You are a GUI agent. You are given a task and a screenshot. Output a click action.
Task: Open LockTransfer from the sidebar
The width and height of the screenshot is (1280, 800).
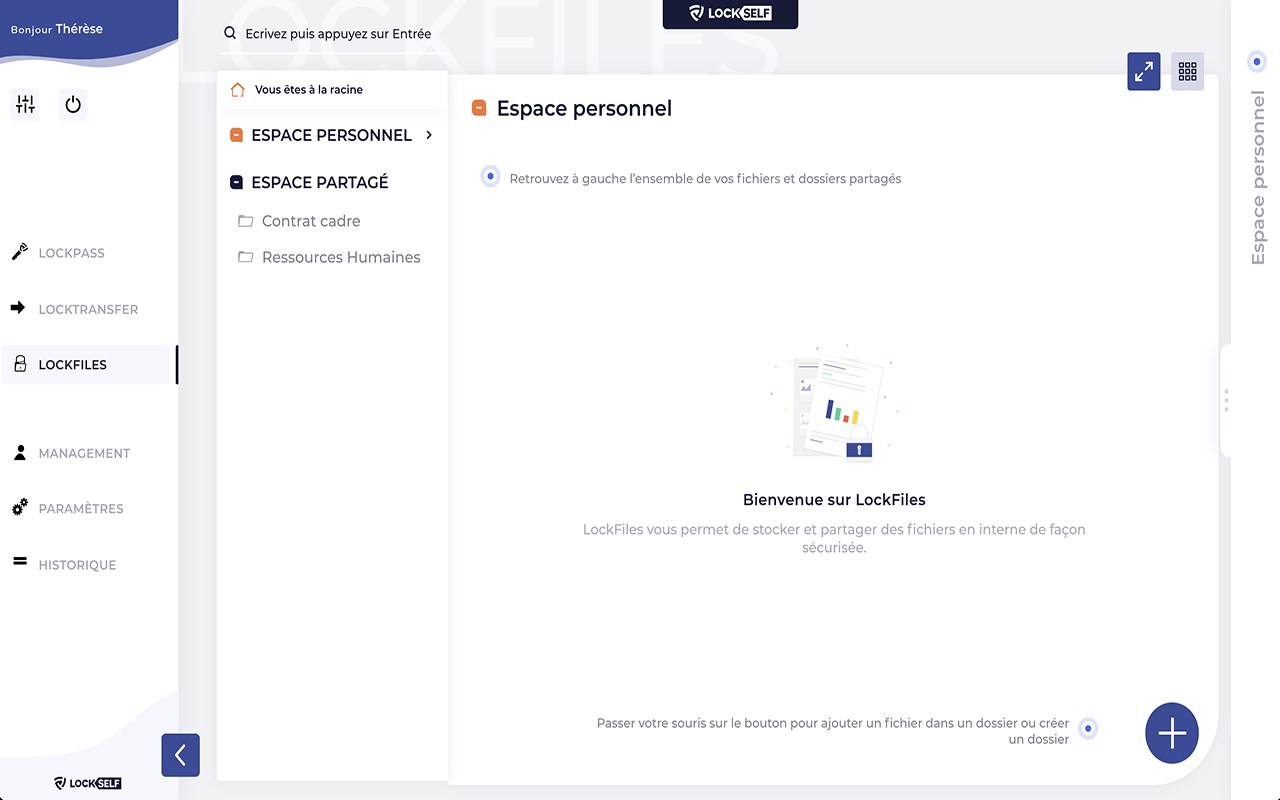tap(88, 309)
